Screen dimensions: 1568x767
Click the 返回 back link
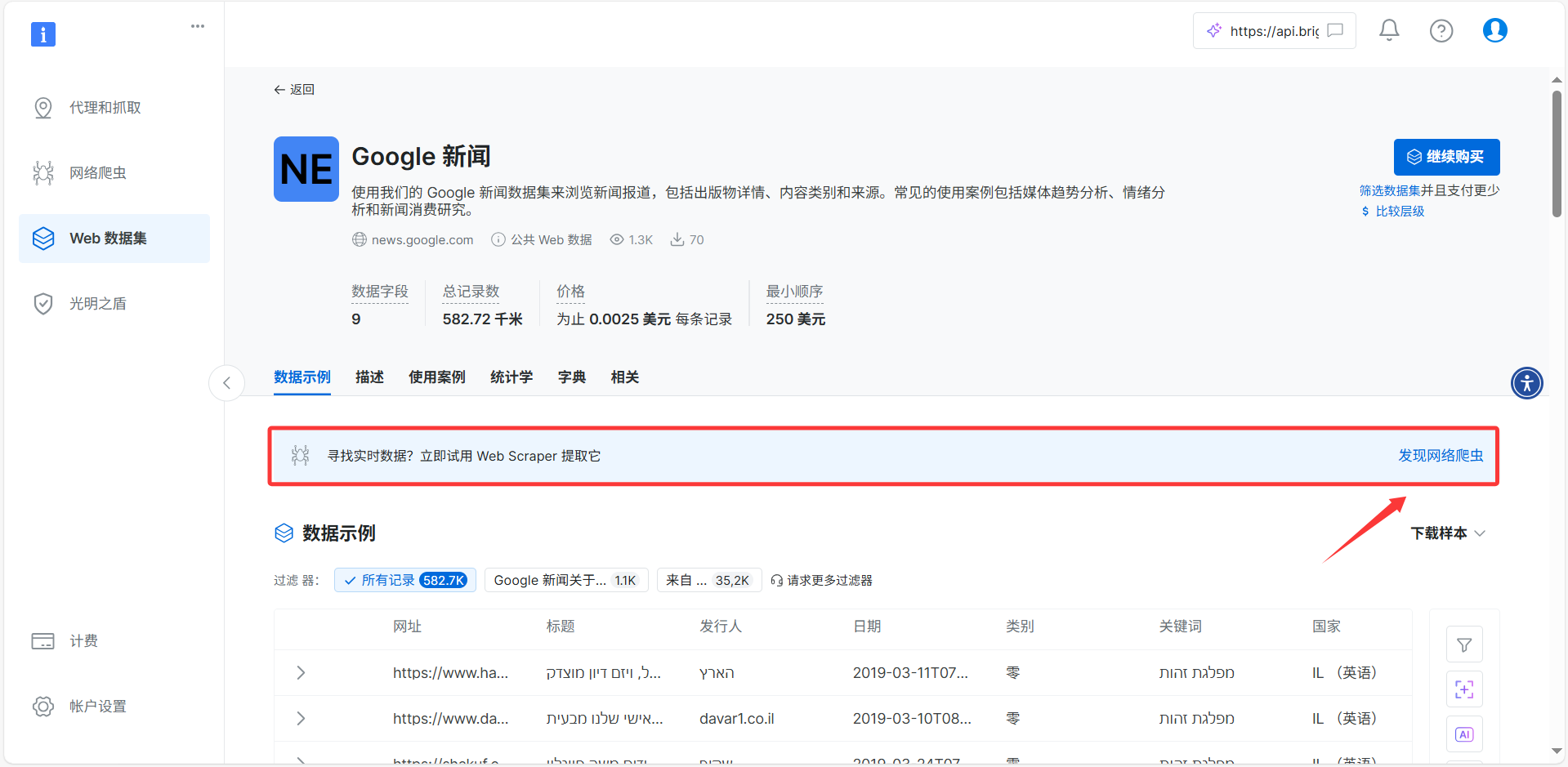(x=294, y=90)
